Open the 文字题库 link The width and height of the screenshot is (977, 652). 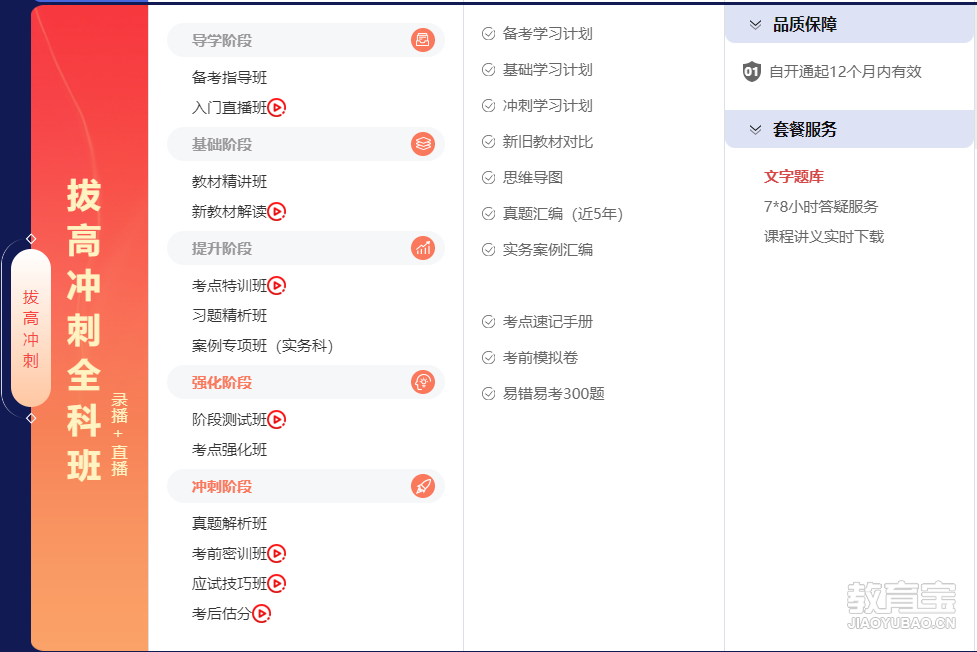coord(793,177)
